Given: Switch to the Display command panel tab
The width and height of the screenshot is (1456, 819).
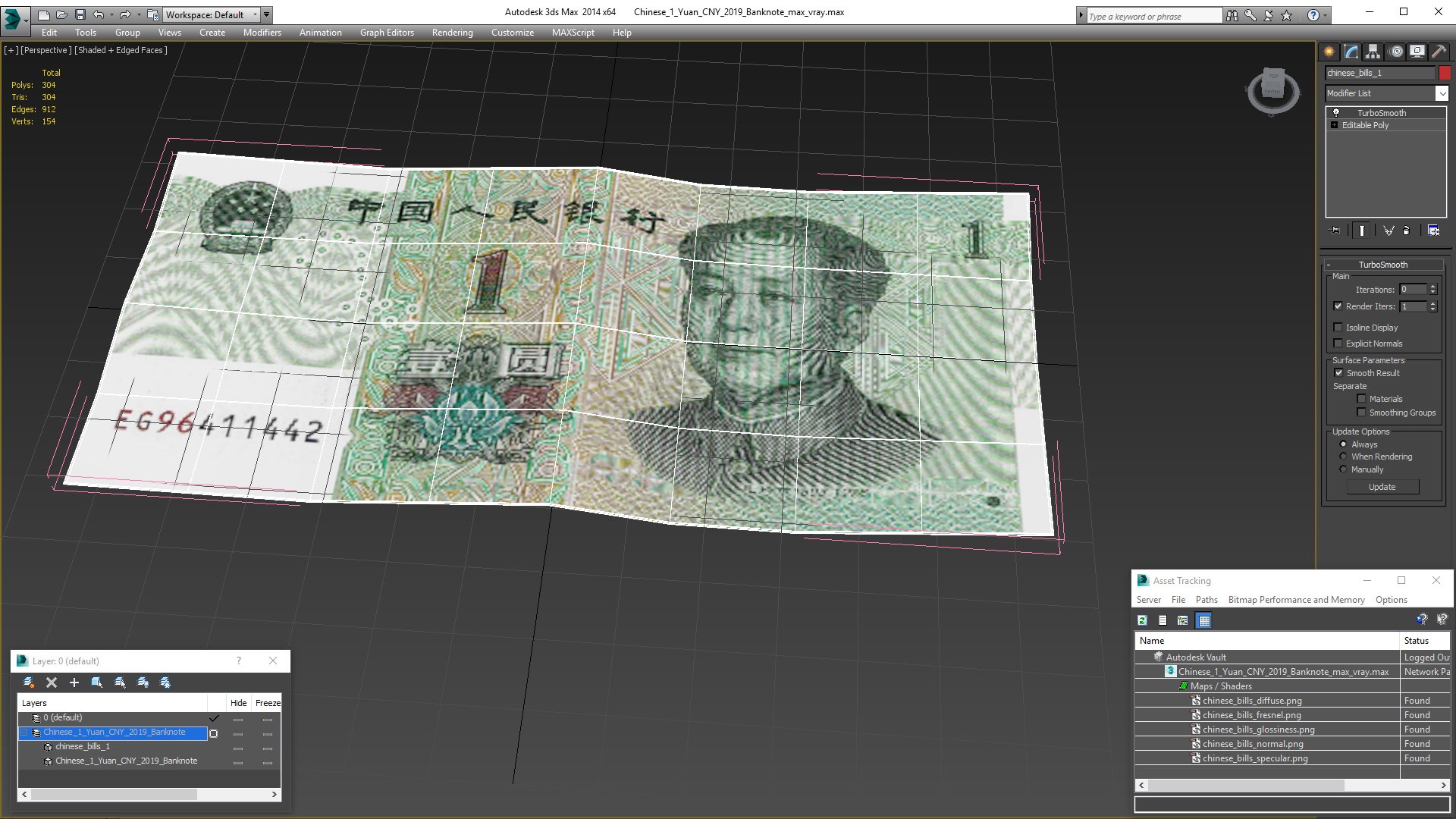Looking at the screenshot, I should pyautogui.click(x=1417, y=52).
